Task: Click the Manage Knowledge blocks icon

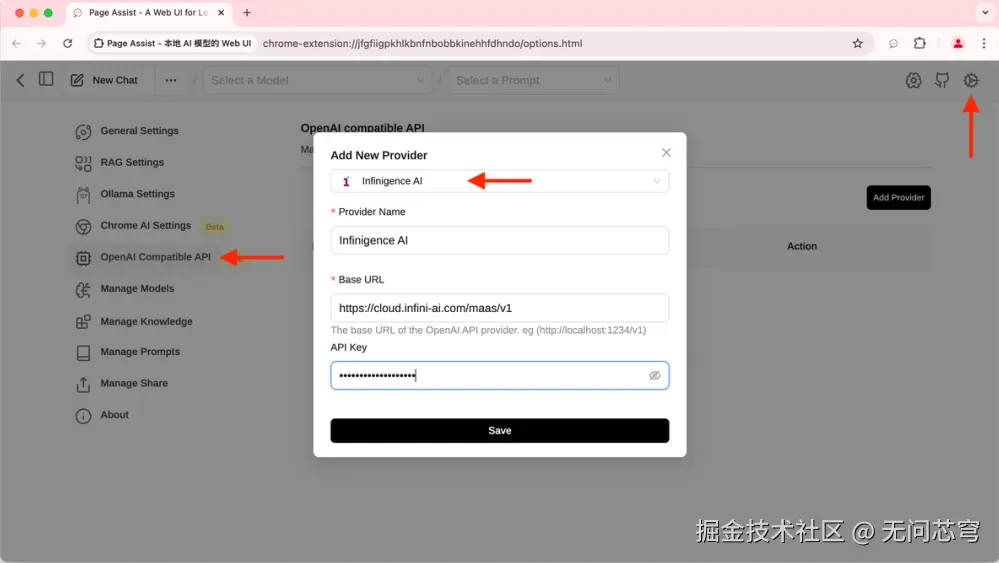Action: 83,322
